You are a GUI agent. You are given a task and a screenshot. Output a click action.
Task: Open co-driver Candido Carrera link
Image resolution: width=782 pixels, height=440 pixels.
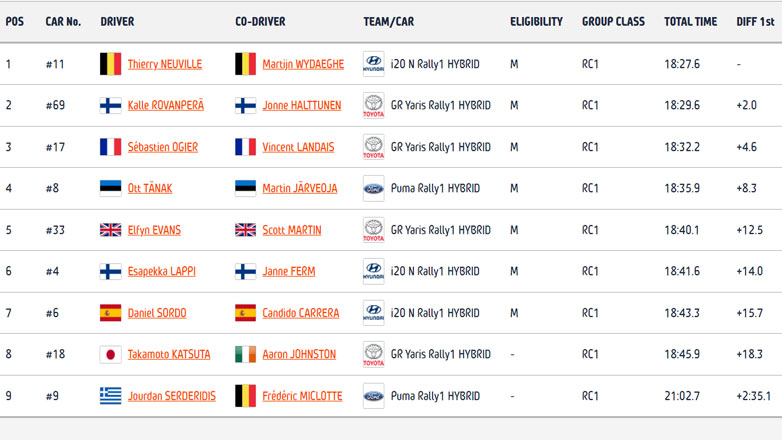(x=300, y=313)
